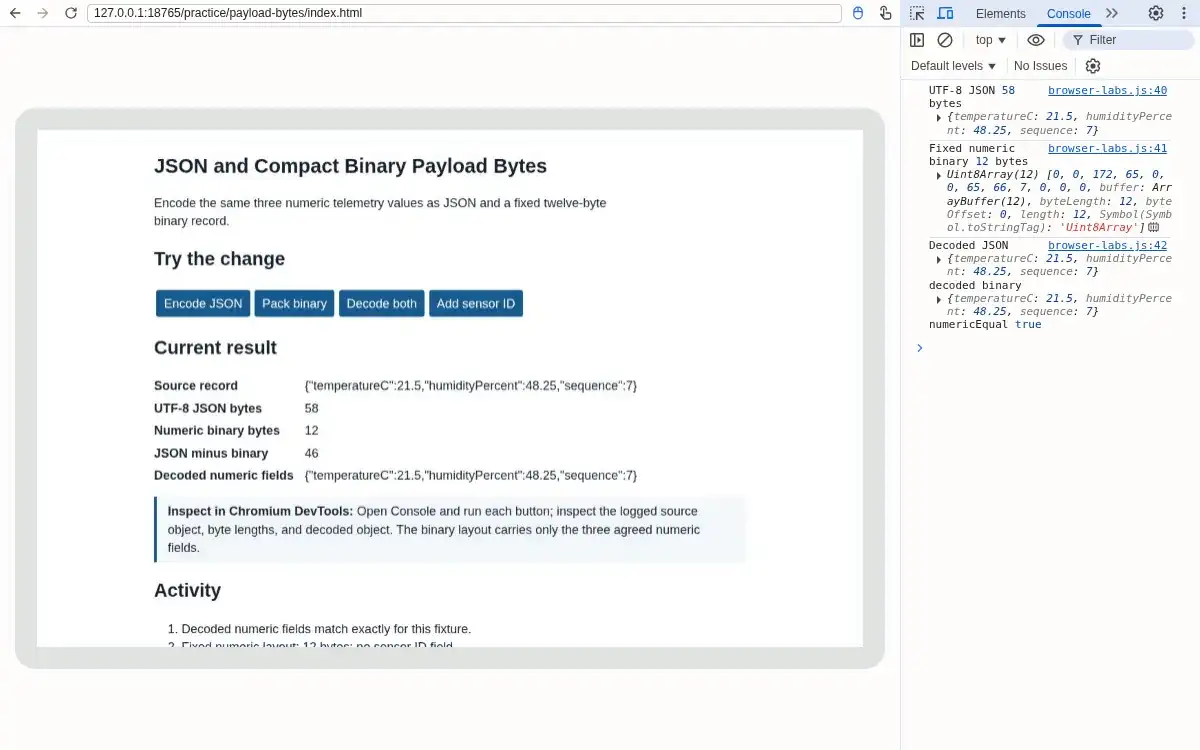
Task: Open the array viewer icon after 'Uint8Array'
Action: (1153, 228)
